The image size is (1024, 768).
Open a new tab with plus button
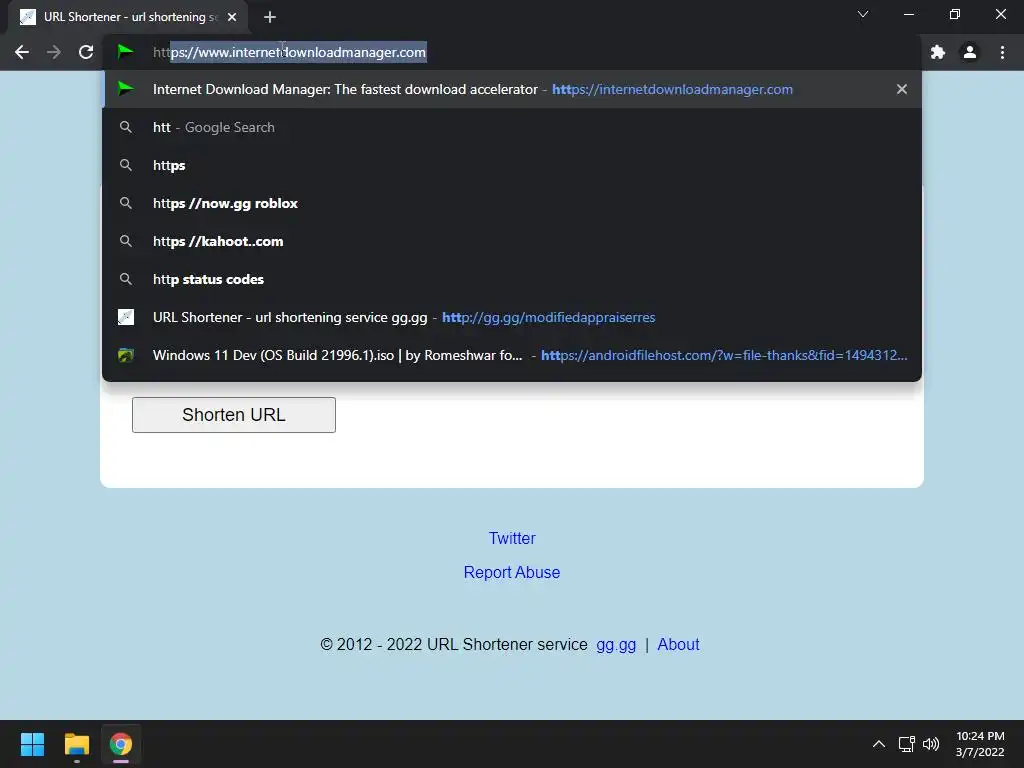tap(270, 17)
